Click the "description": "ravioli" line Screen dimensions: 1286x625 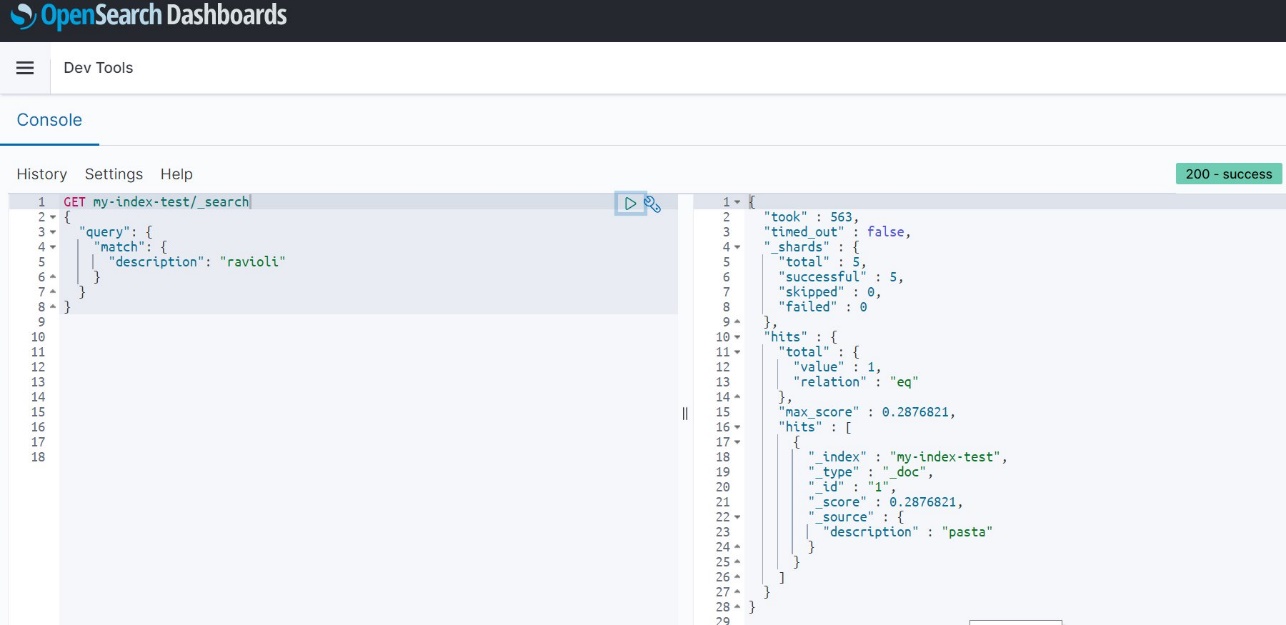[198, 262]
